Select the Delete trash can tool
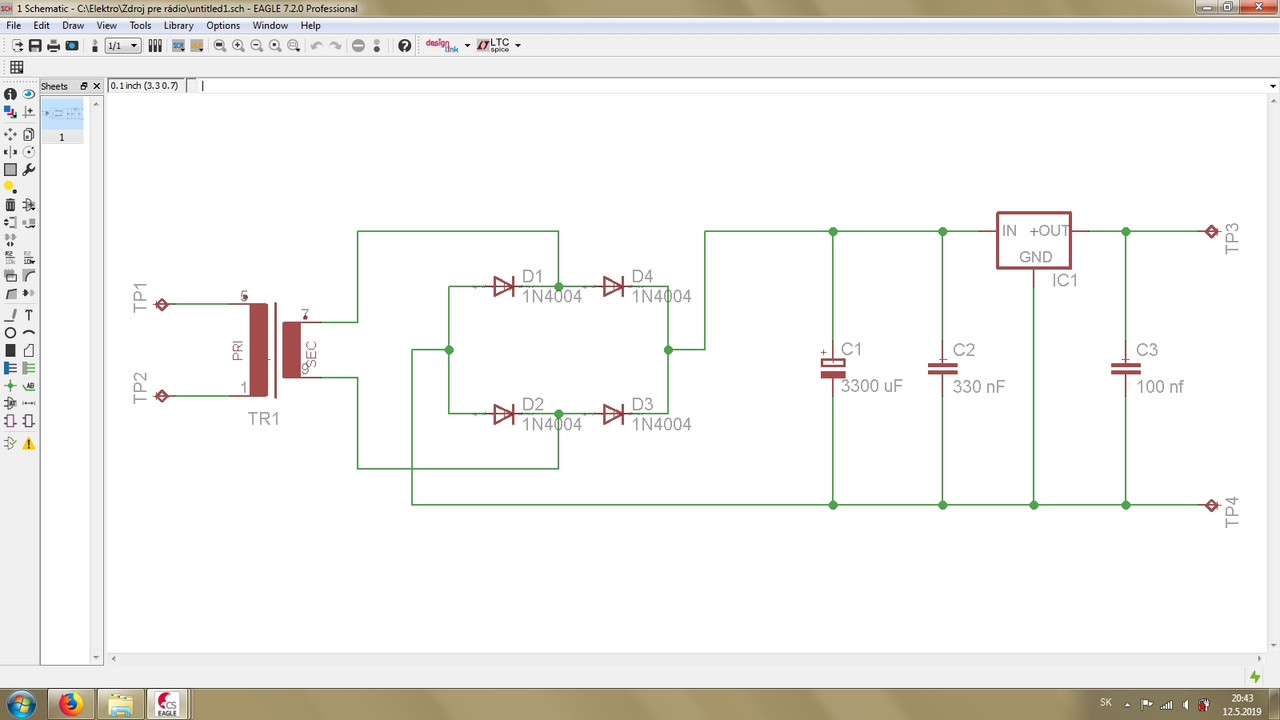 (x=10, y=205)
